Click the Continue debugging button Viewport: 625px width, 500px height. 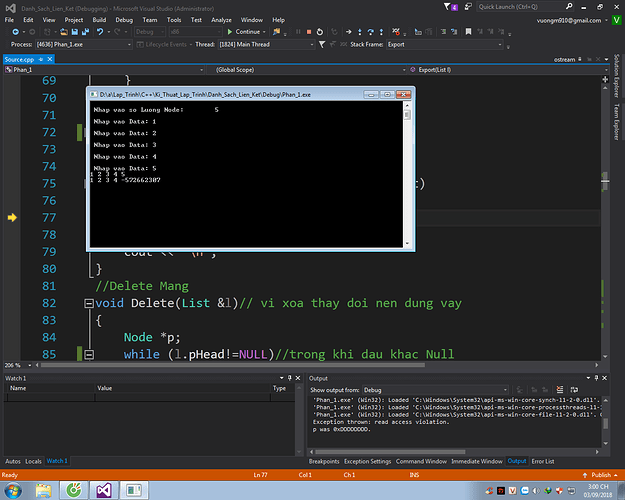244,31
